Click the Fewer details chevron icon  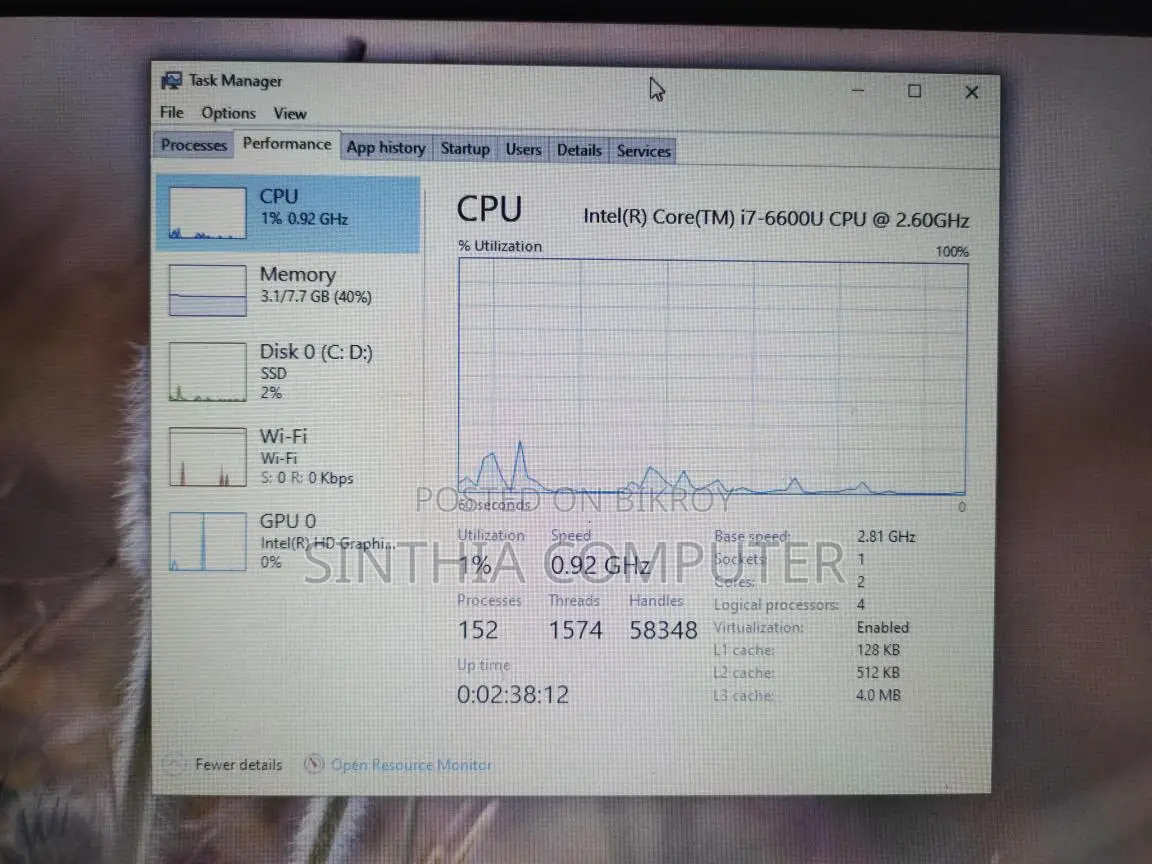point(173,764)
